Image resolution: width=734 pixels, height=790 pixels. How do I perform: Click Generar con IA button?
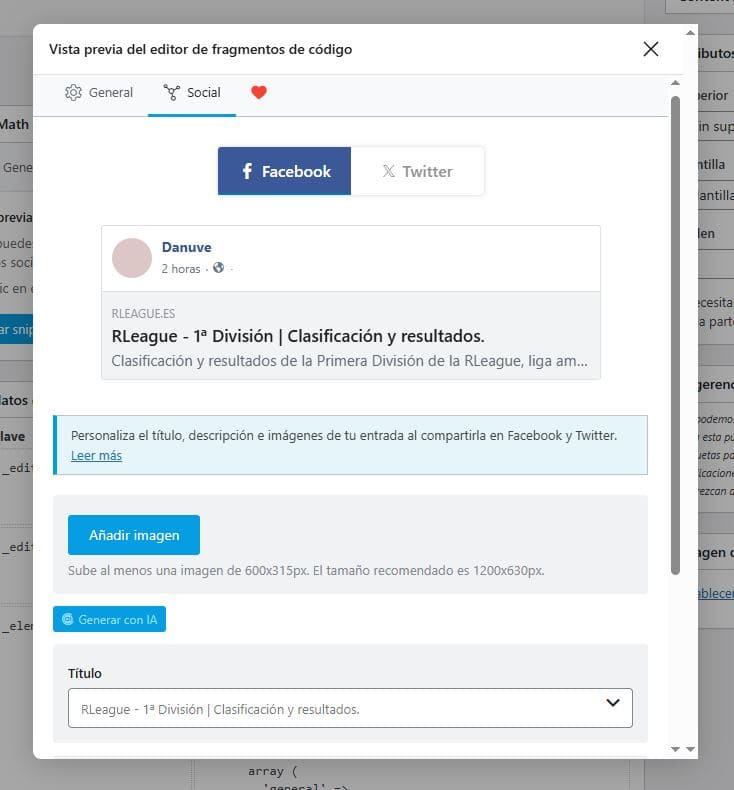pos(109,619)
